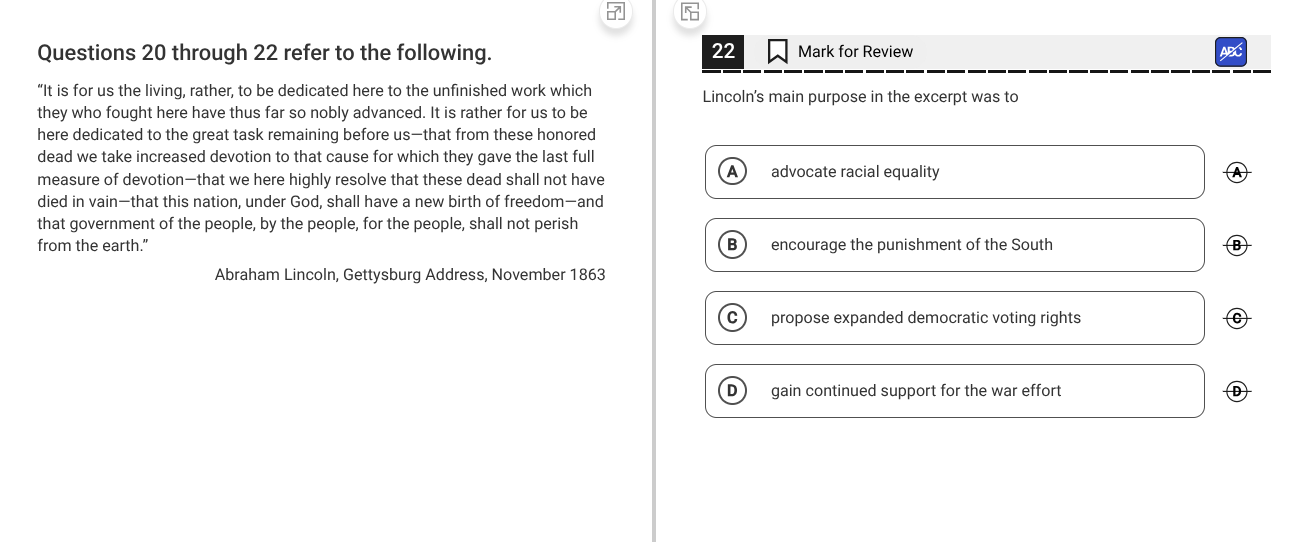1301x547 pixels.
Task: Pick 'propose expanded democratic voting rights'
Action: [x=954, y=318]
